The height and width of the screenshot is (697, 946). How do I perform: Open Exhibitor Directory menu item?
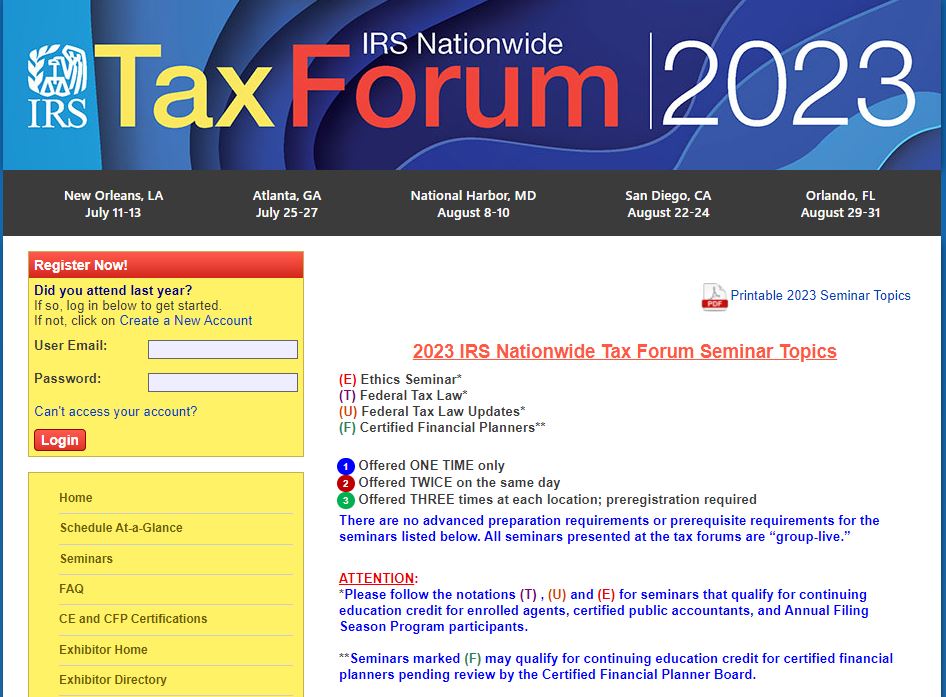tap(113, 680)
